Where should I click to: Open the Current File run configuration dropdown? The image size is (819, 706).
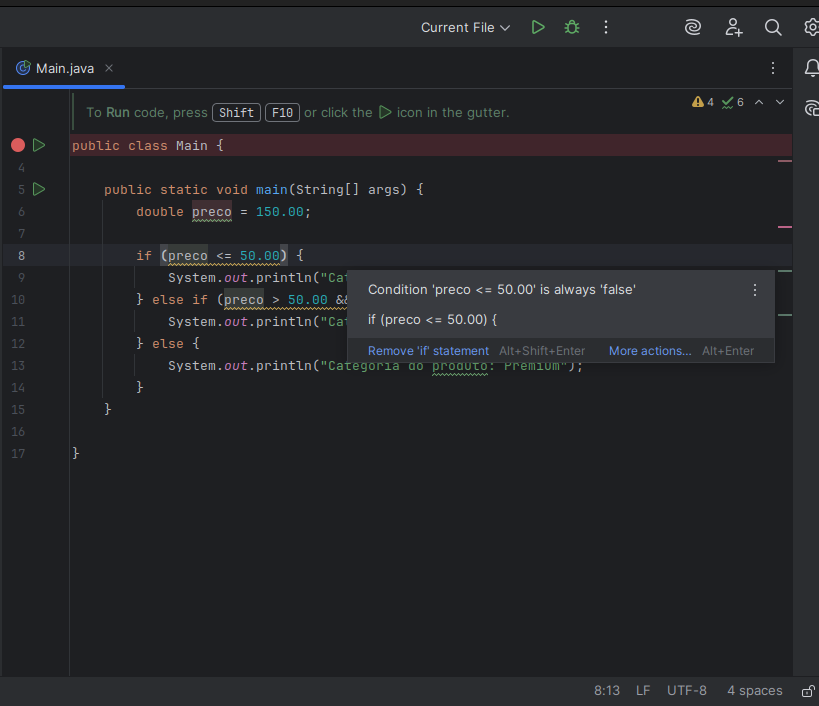465,28
